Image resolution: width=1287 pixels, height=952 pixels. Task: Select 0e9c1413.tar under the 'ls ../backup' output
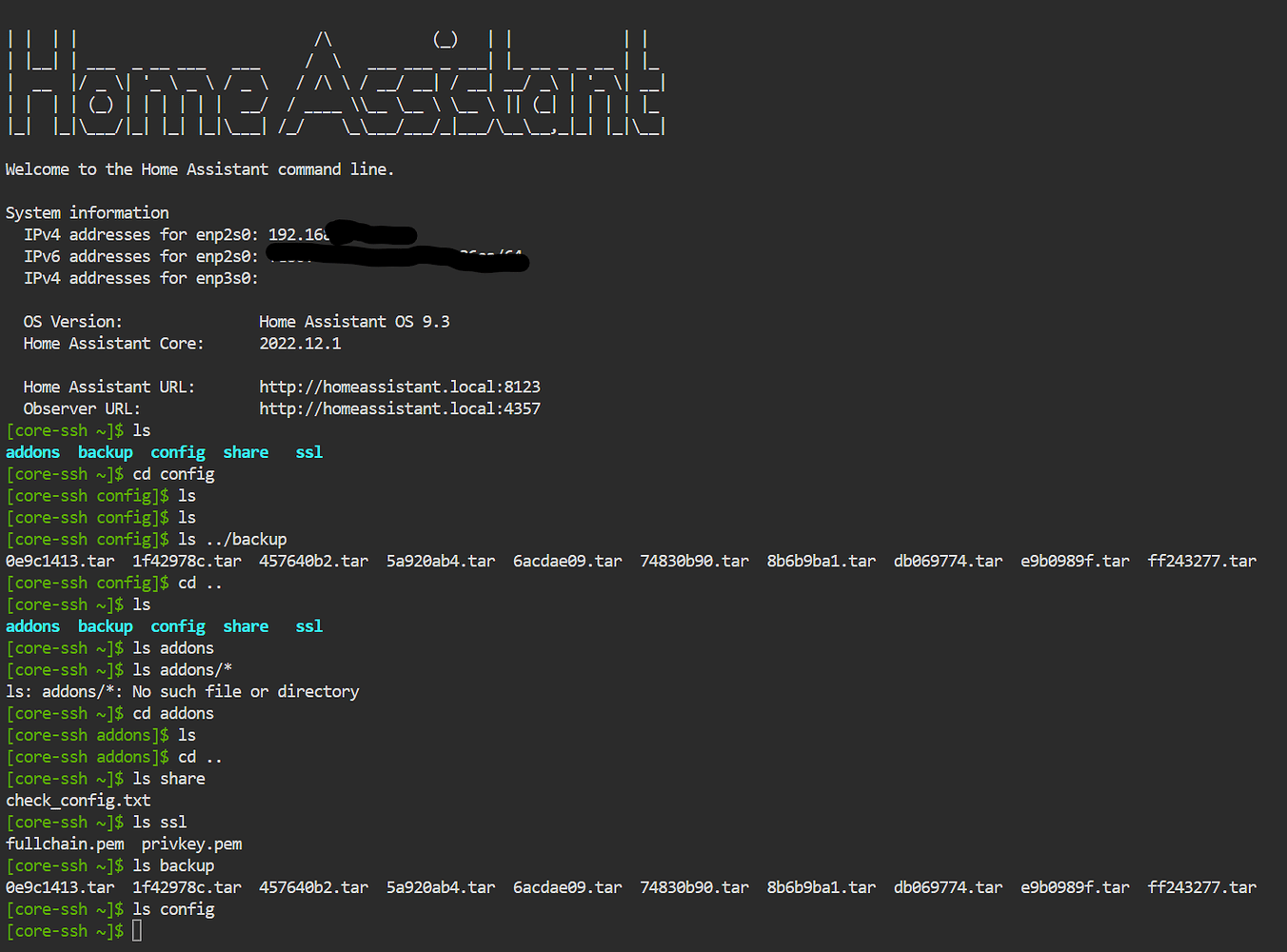(60, 562)
